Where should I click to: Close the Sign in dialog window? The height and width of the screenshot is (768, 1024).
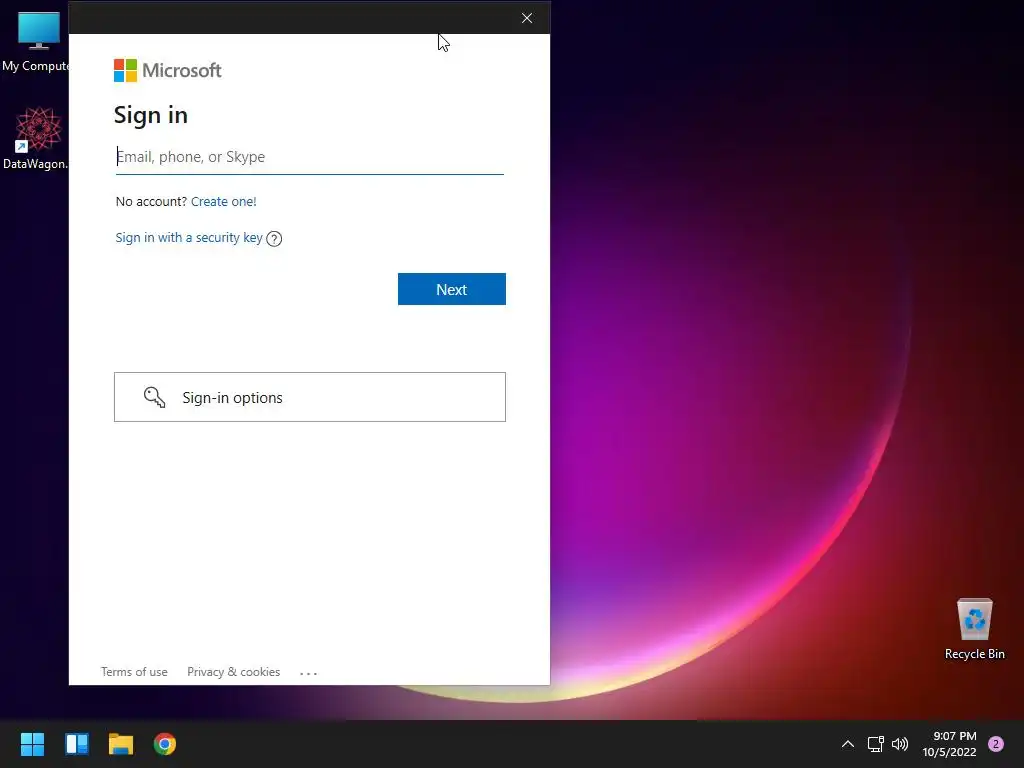pyautogui.click(x=526, y=18)
